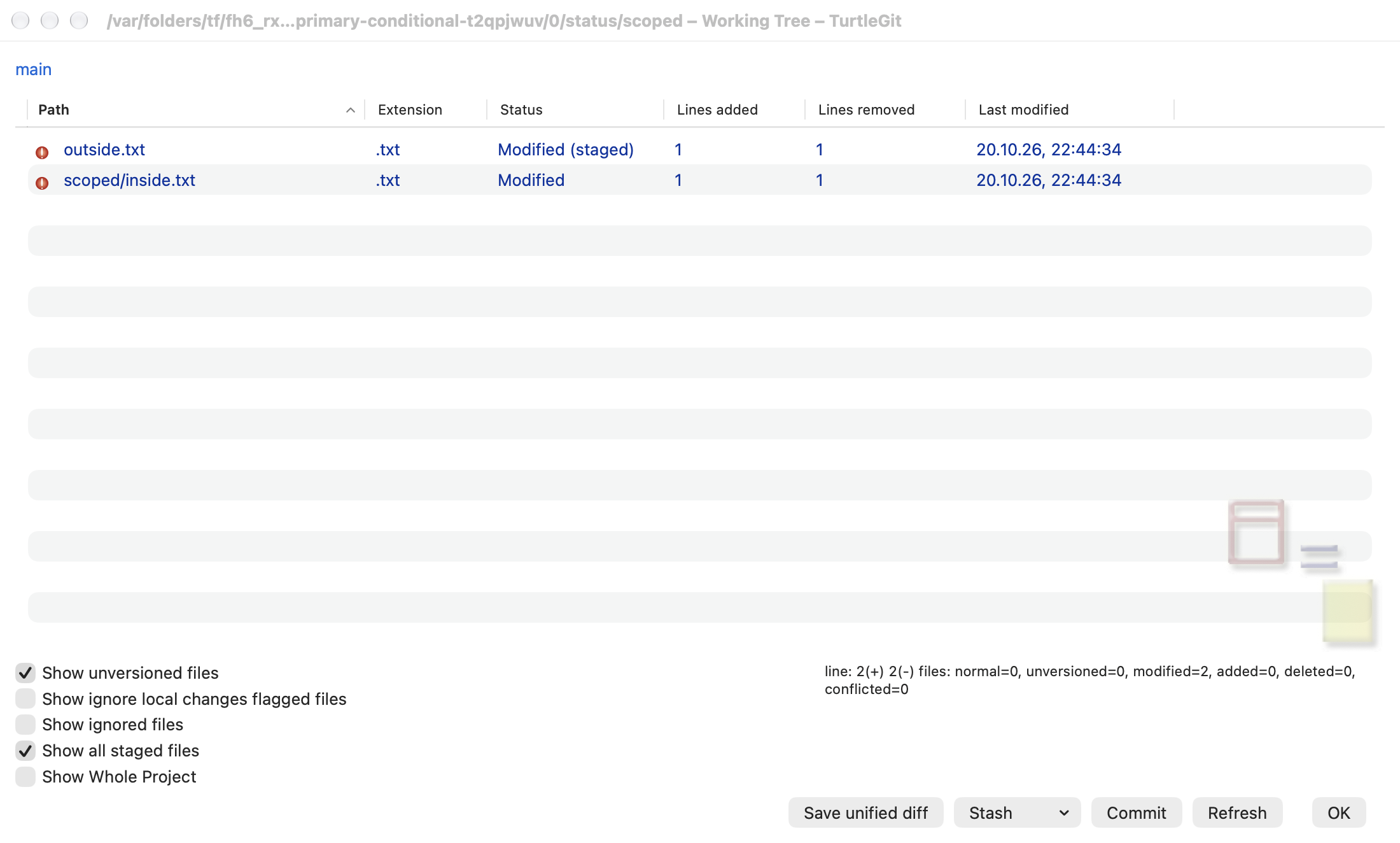This screenshot has height=843, width=1400.
Task: Click the Commit button
Action: (x=1136, y=812)
